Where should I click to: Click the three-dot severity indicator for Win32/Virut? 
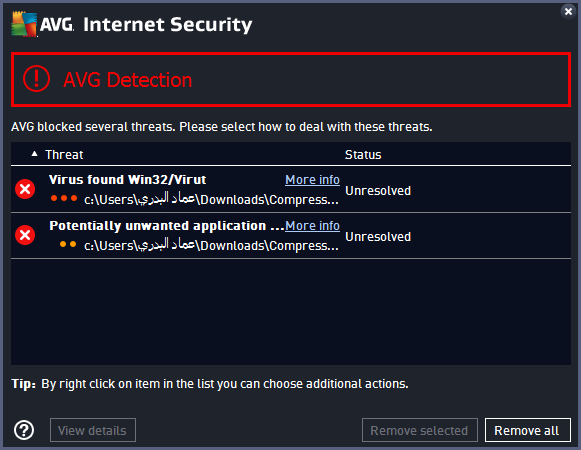[64, 198]
